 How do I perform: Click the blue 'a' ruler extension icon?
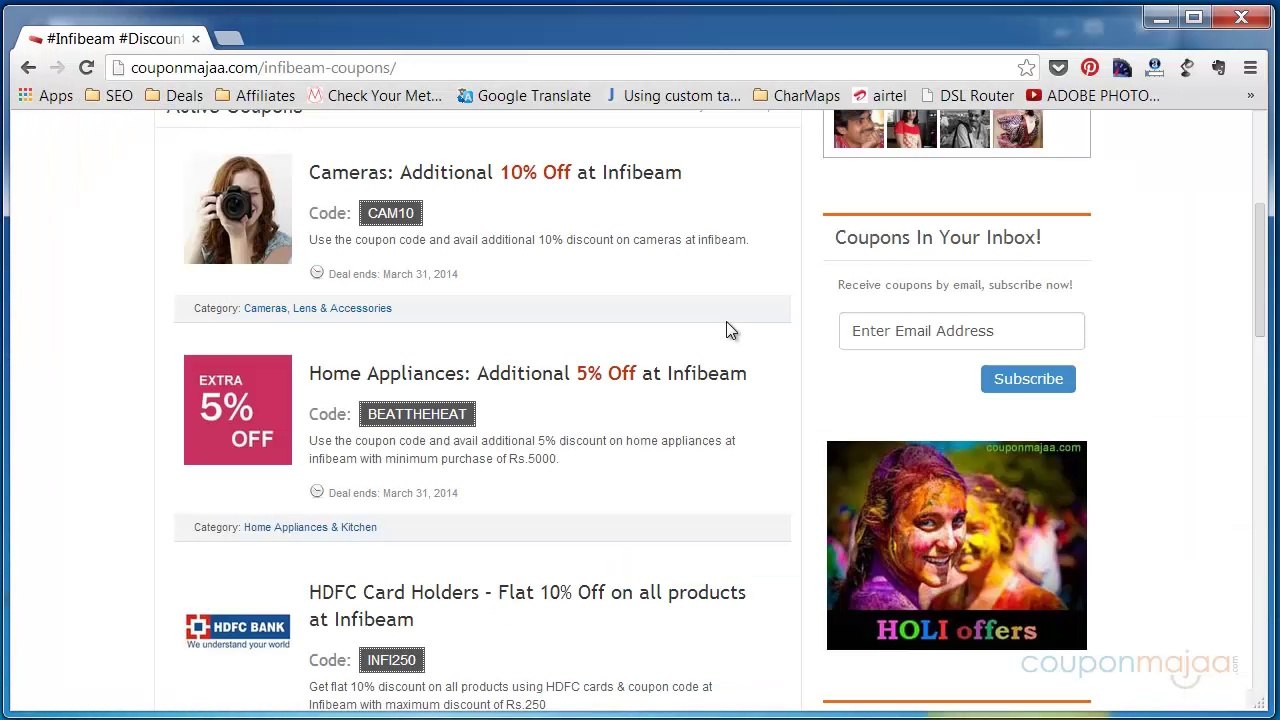tap(1154, 68)
